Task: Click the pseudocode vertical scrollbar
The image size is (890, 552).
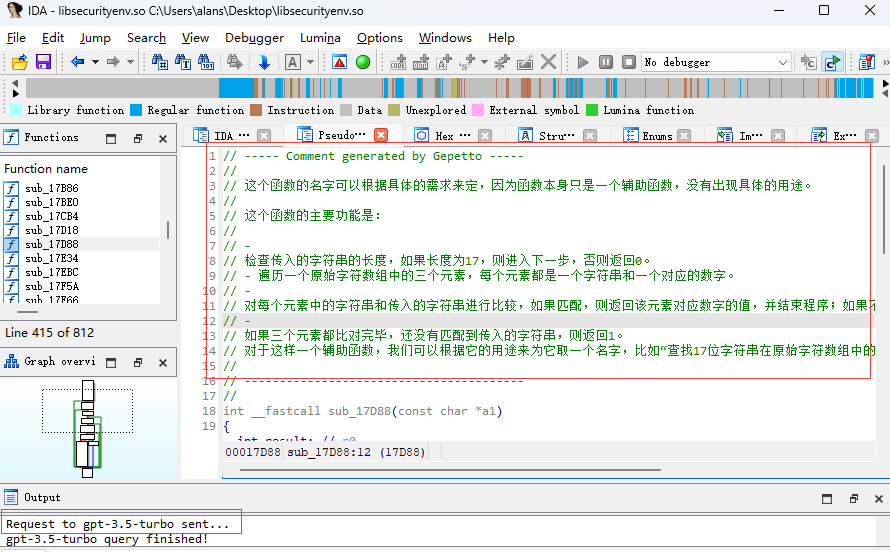Action: (884, 210)
